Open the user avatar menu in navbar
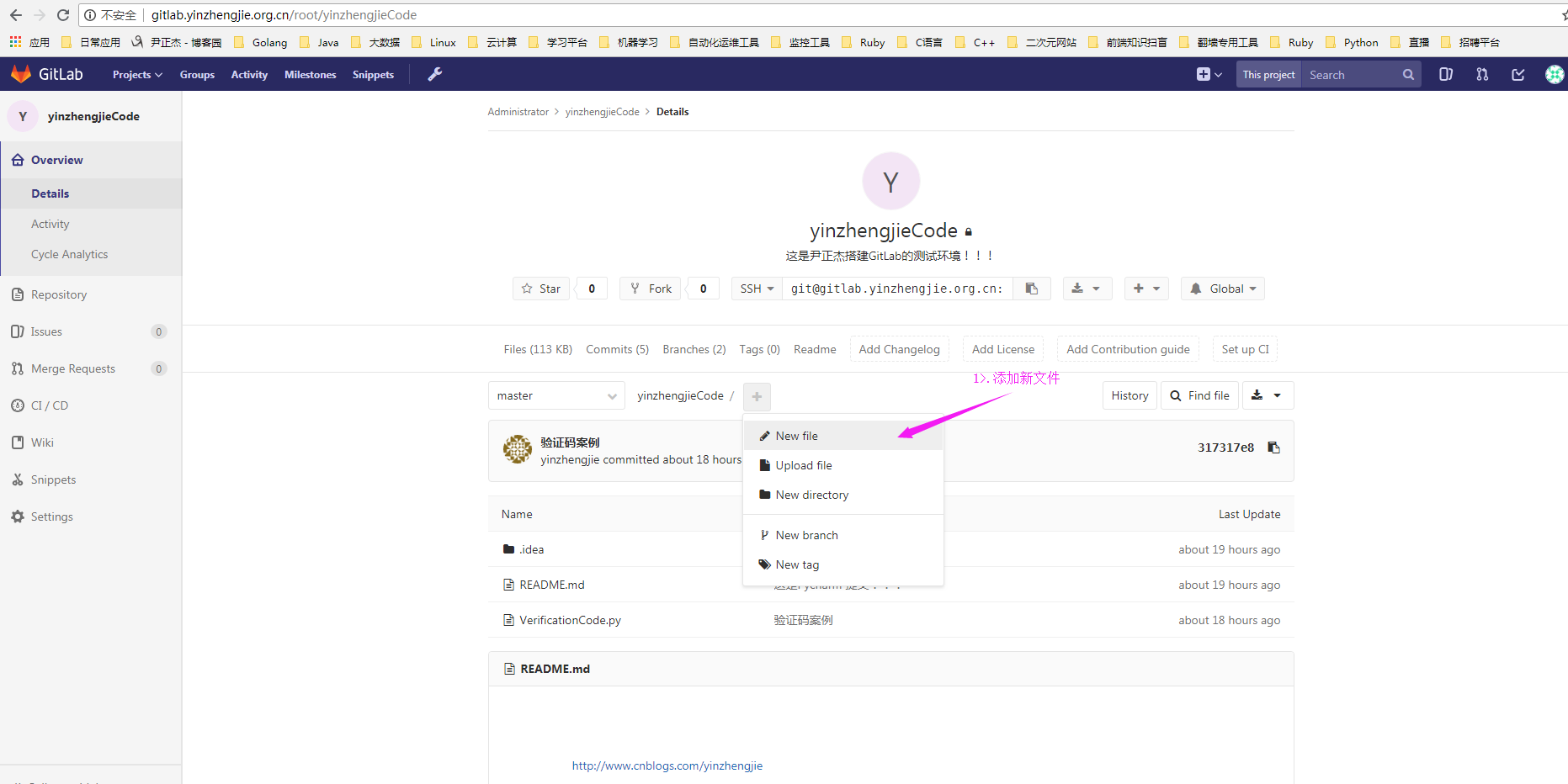Viewport: 1568px width, 784px height. [x=1555, y=74]
